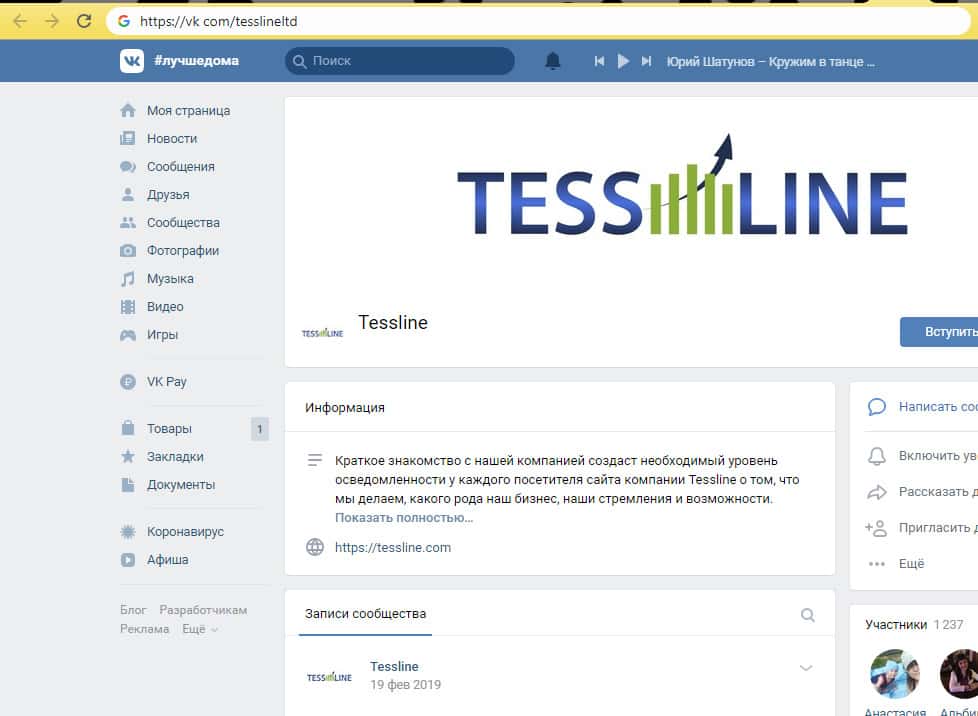The height and width of the screenshot is (716, 978).
Task: Open the Tessline post author name
Action: tap(394, 666)
